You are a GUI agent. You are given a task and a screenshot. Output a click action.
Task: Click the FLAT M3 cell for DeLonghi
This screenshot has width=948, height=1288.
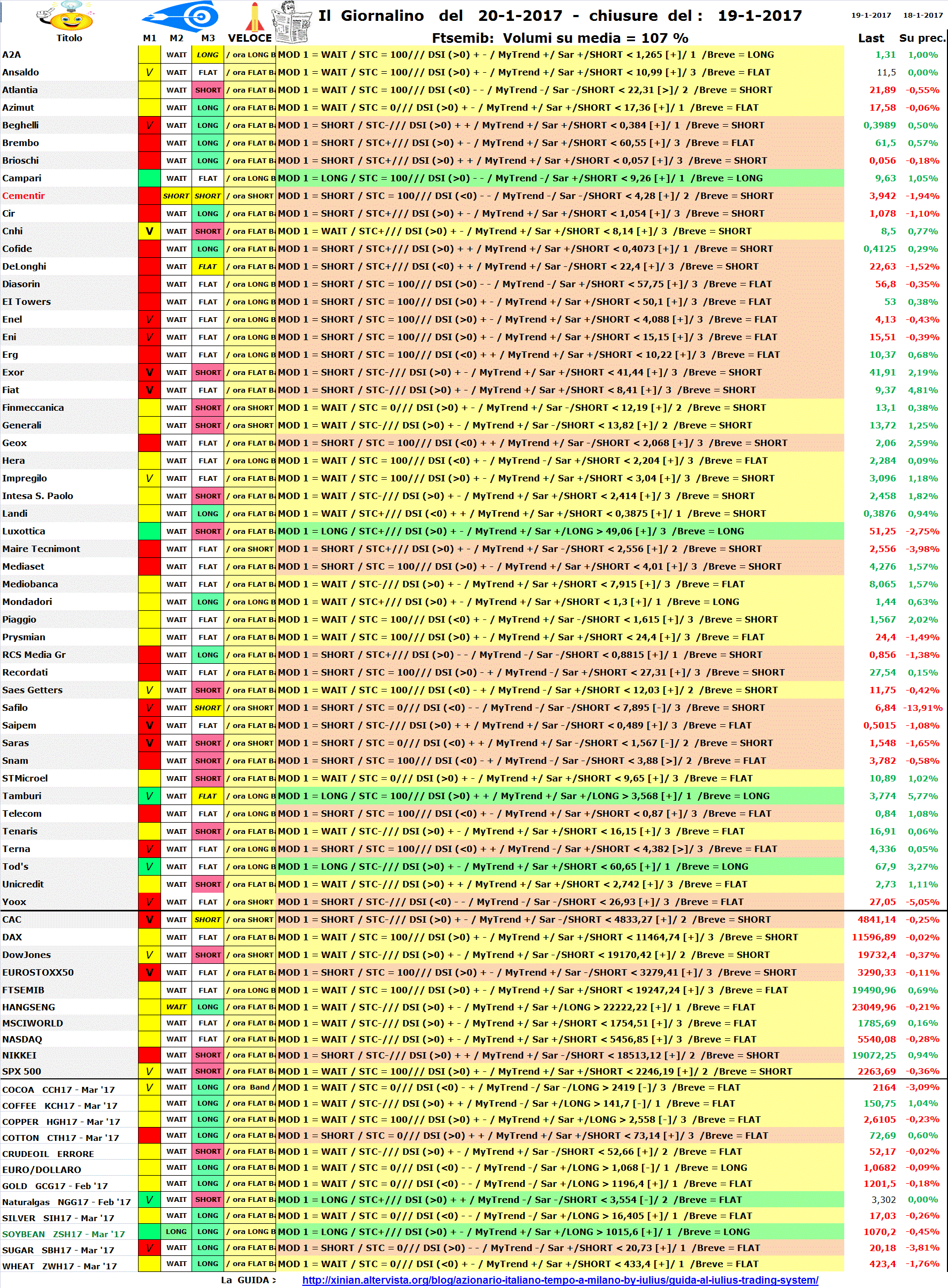[x=208, y=266]
